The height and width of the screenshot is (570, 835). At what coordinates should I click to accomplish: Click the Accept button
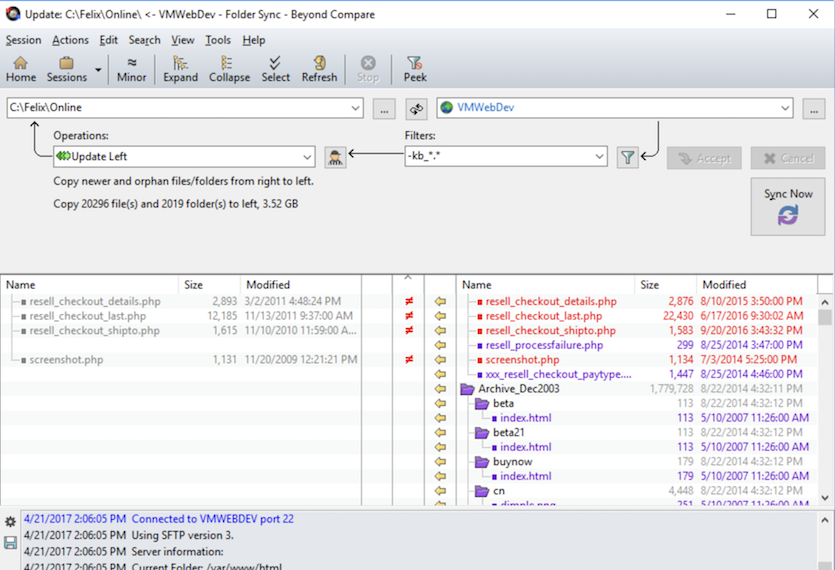(x=704, y=158)
